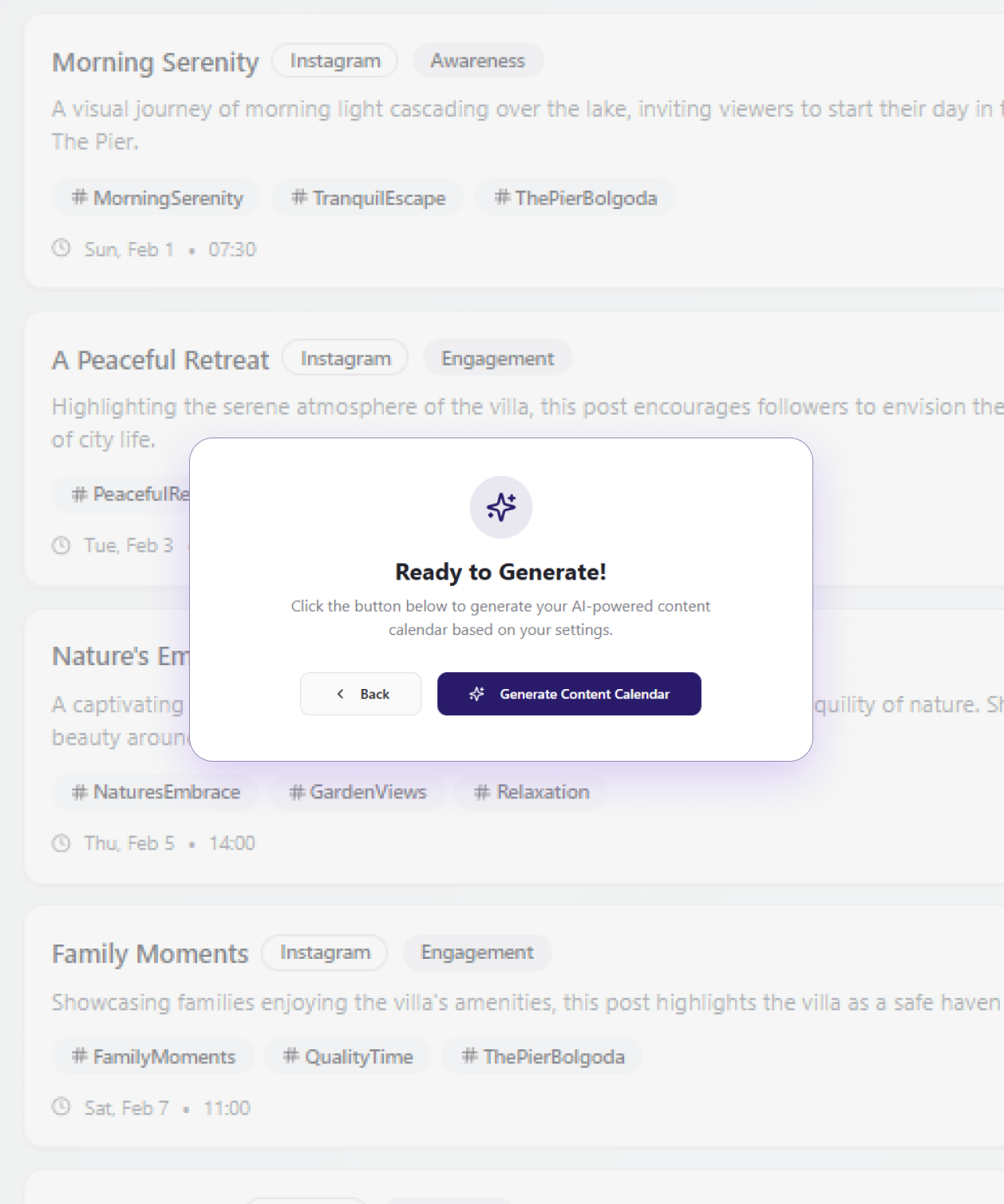1004x1204 pixels.
Task: Click the Generate Content Calendar button
Action: (x=569, y=694)
